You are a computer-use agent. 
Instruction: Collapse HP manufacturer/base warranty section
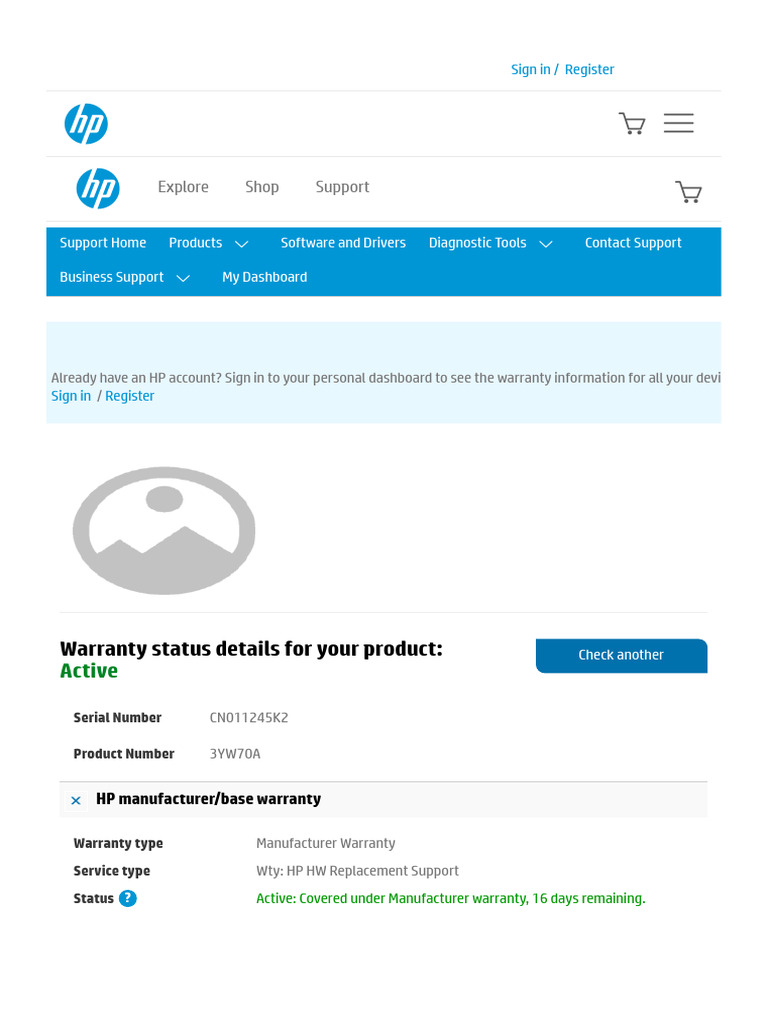coord(76,801)
